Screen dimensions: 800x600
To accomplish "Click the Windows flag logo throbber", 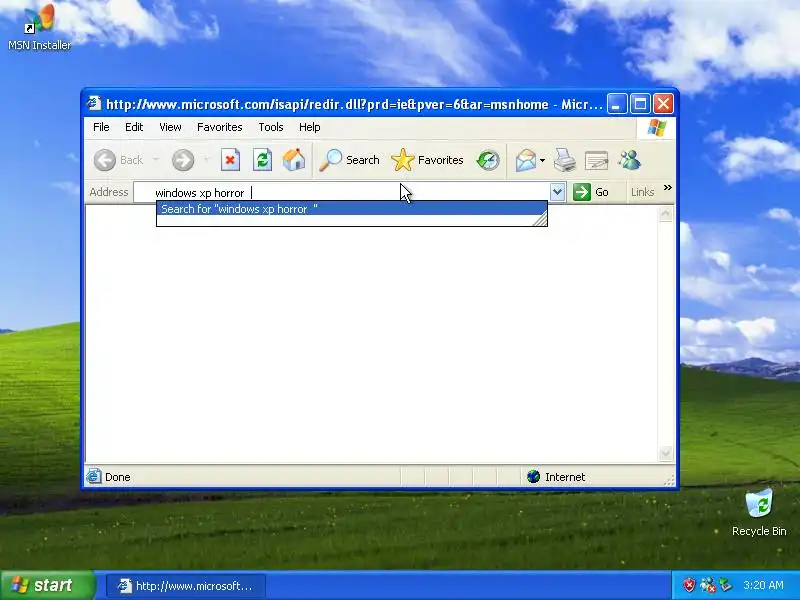I will coord(657,128).
